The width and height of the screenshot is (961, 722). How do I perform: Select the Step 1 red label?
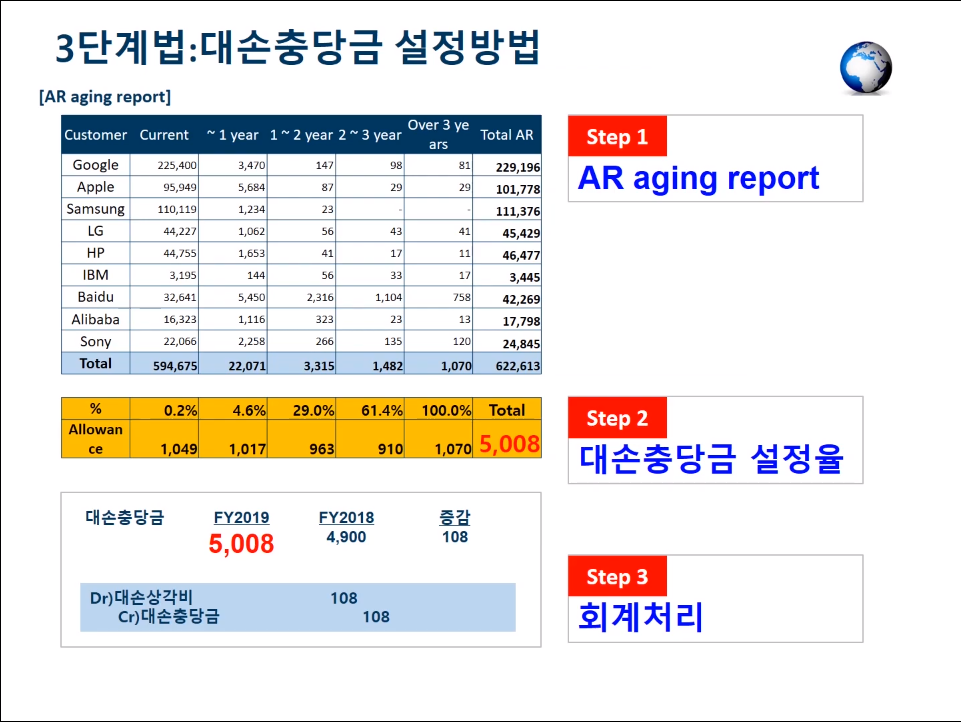coord(617,136)
